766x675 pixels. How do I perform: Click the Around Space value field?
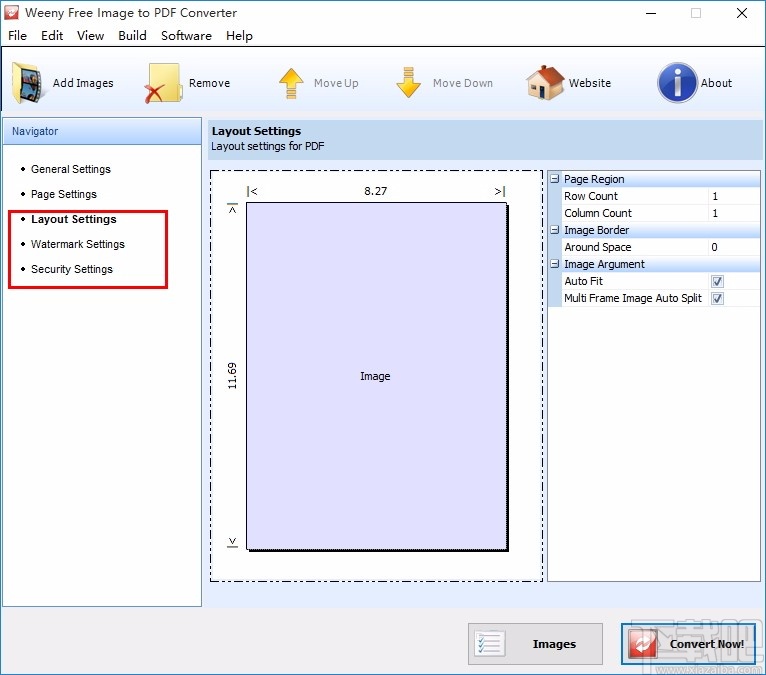coord(734,247)
